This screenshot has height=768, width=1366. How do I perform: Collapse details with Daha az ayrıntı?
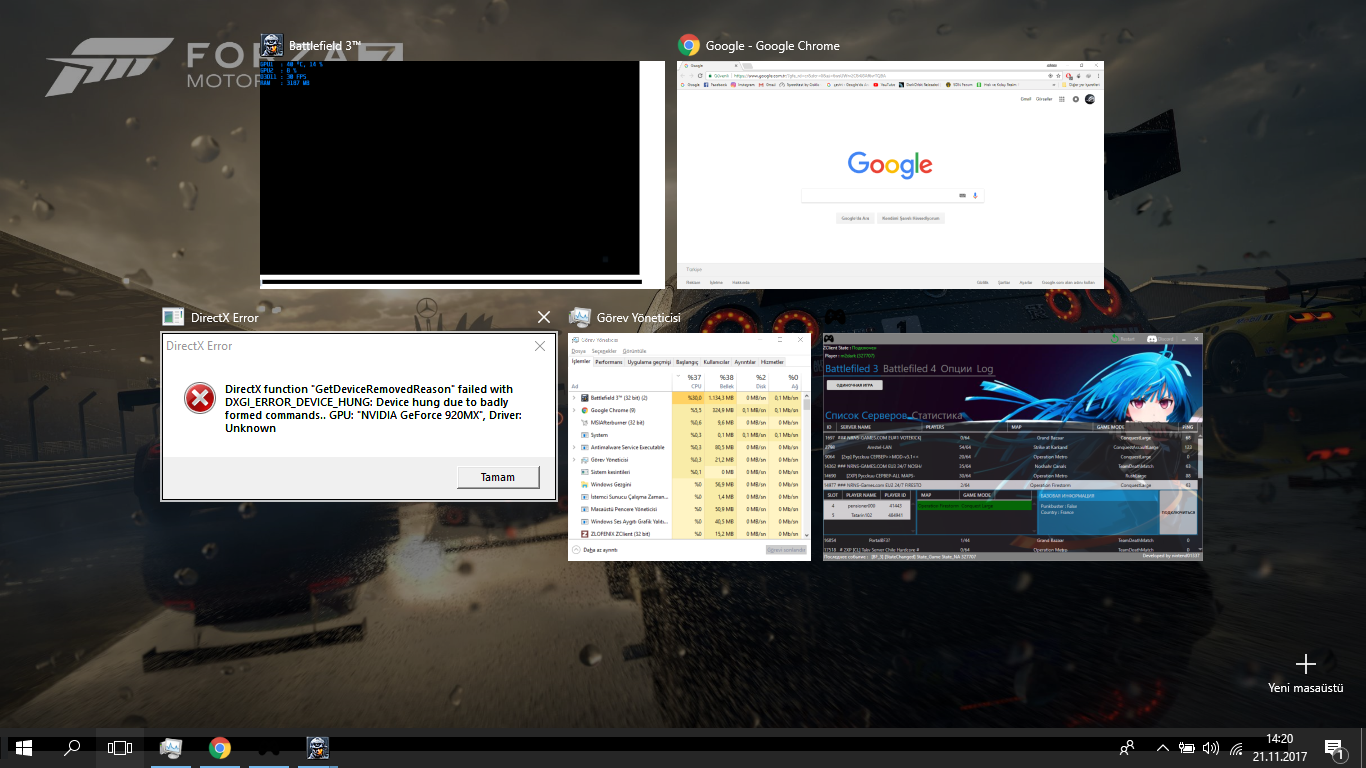tap(595, 550)
